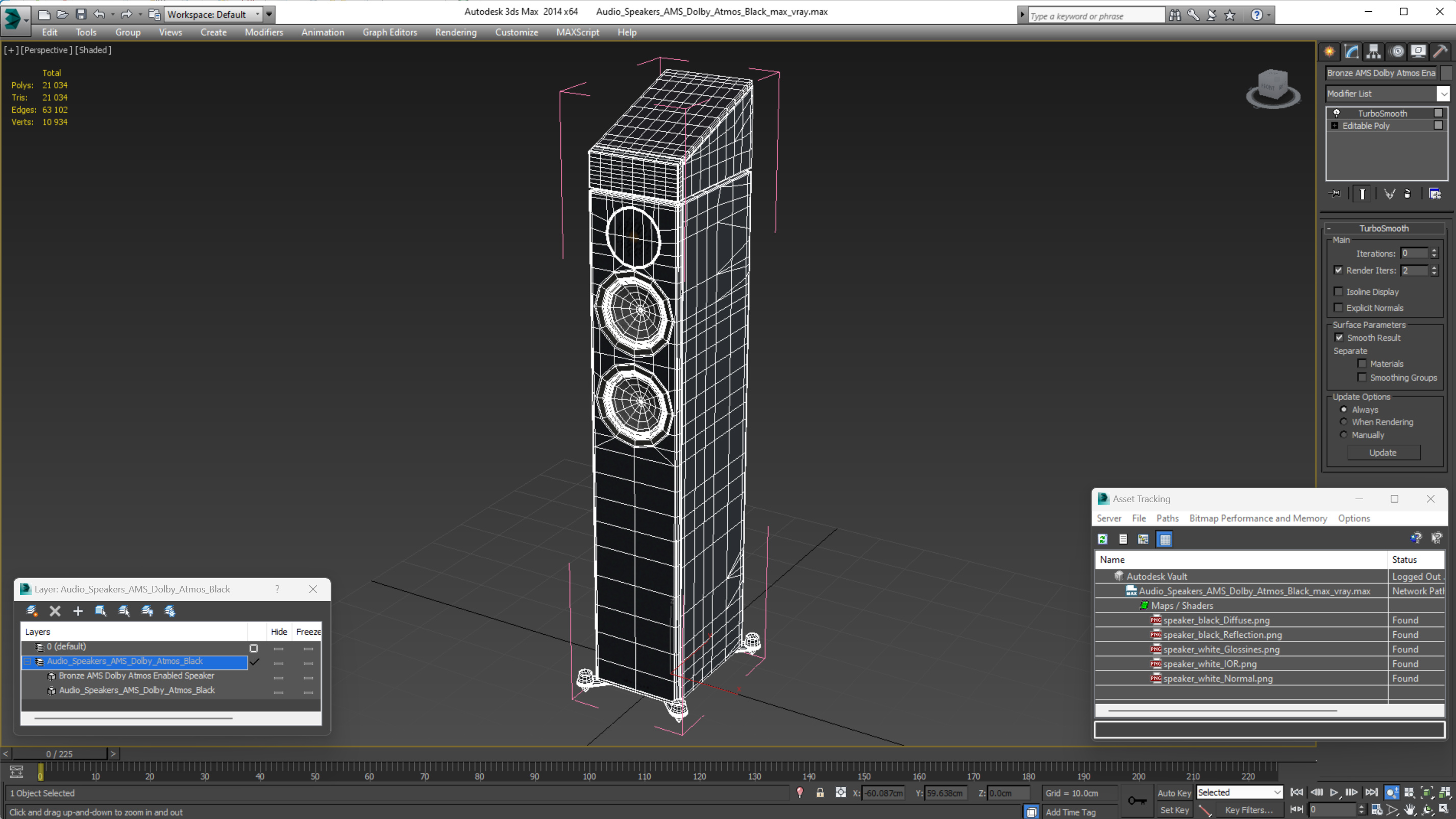
Task: Enable the Isoline Display checkbox
Action: coord(1339,292)
